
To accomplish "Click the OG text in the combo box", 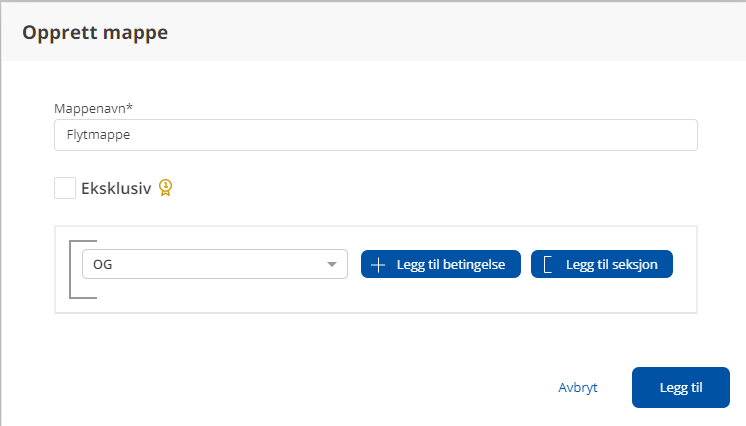I will [x=102, y=264].
